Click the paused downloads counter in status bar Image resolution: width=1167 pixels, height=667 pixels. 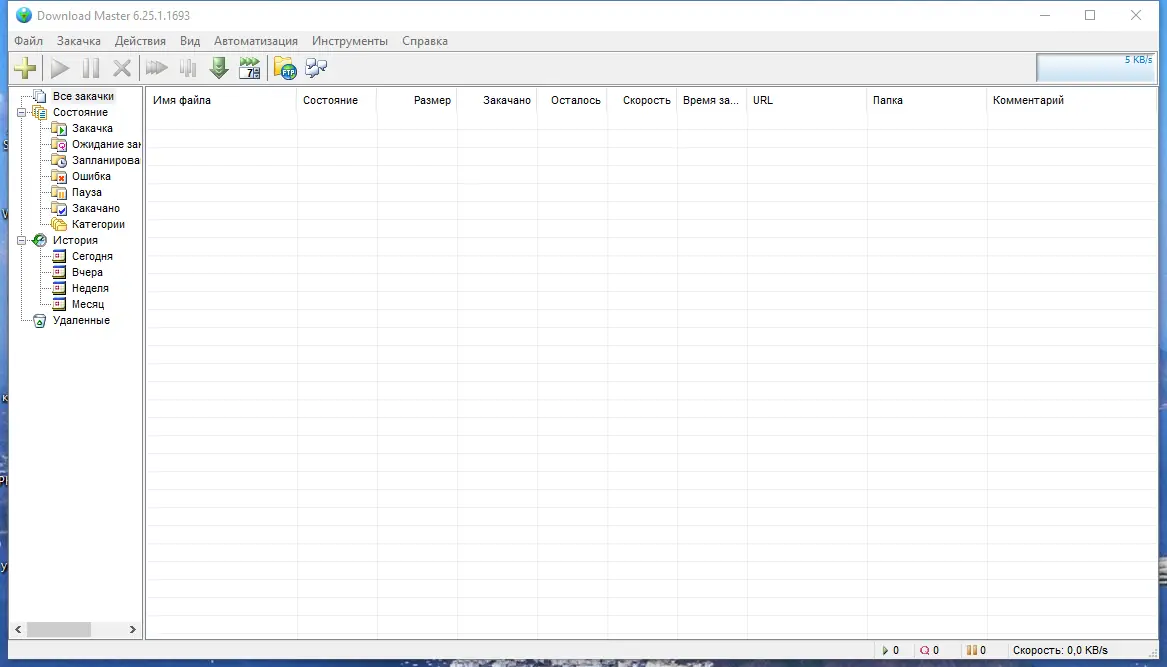976,651
